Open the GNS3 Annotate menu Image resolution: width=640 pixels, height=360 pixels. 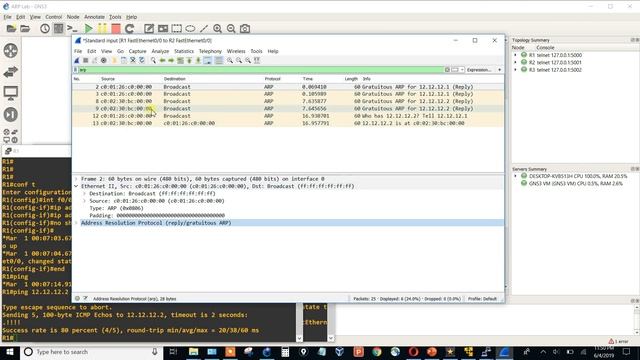click(94, 17)
